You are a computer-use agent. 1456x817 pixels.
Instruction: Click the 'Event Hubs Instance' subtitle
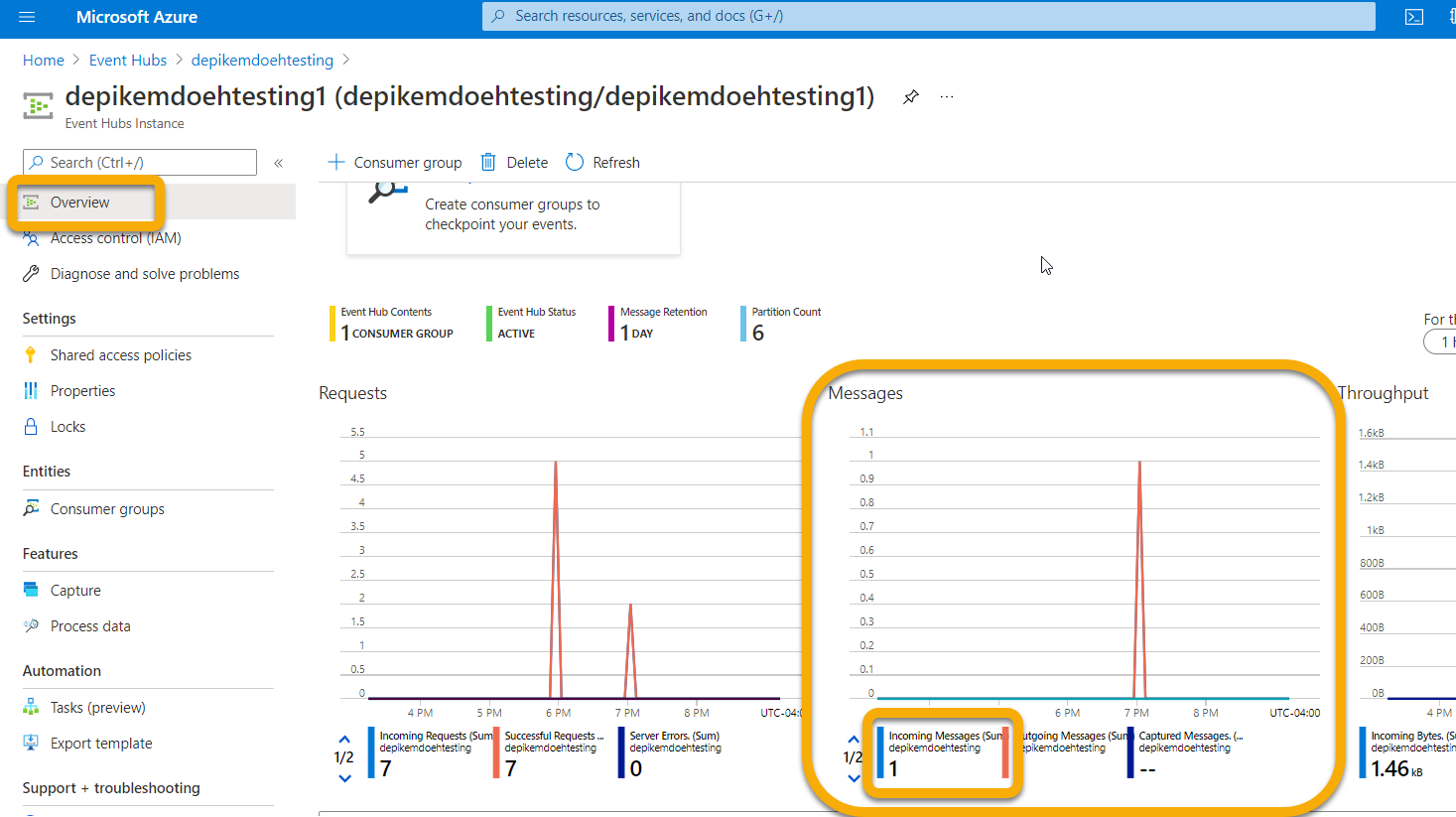[125, 124]
